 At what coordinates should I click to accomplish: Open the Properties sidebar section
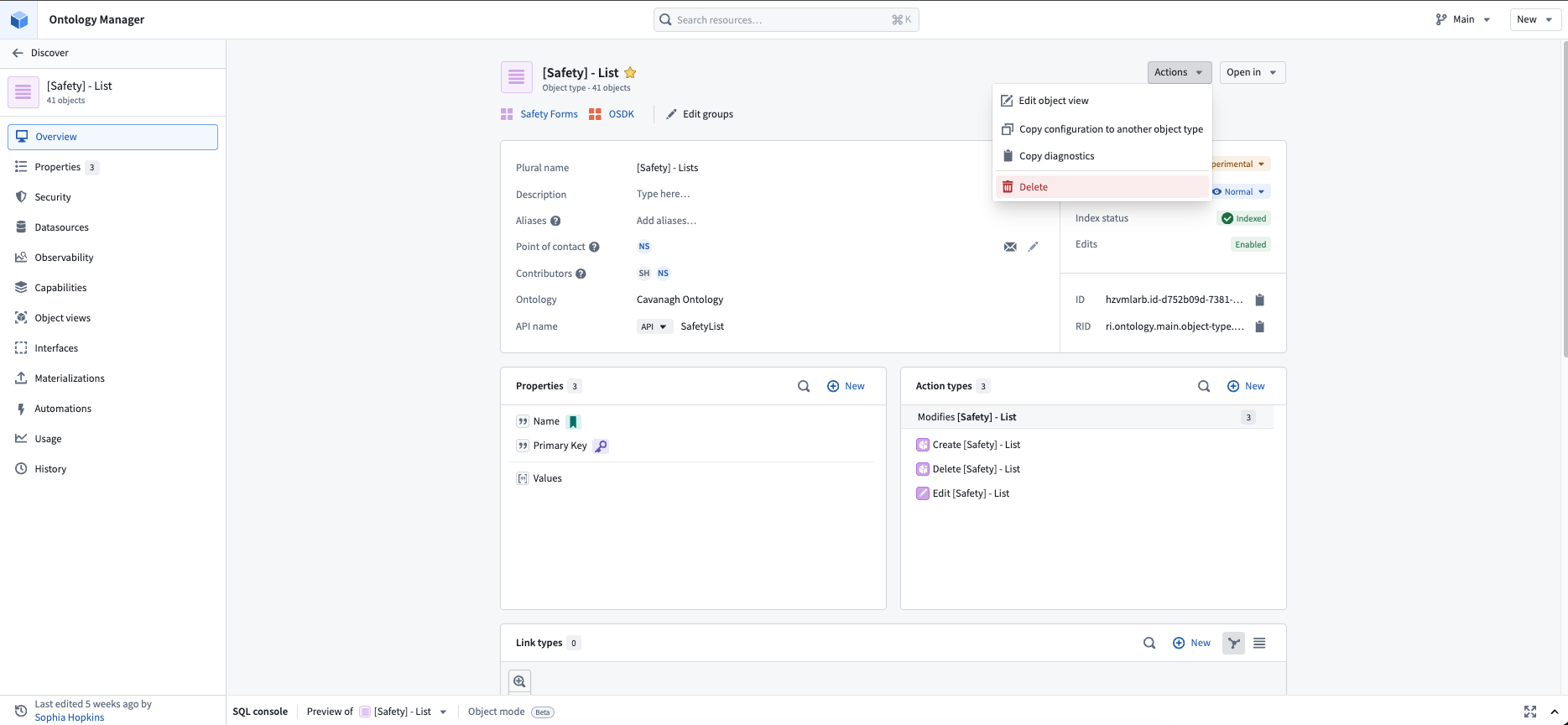[112, 167]
